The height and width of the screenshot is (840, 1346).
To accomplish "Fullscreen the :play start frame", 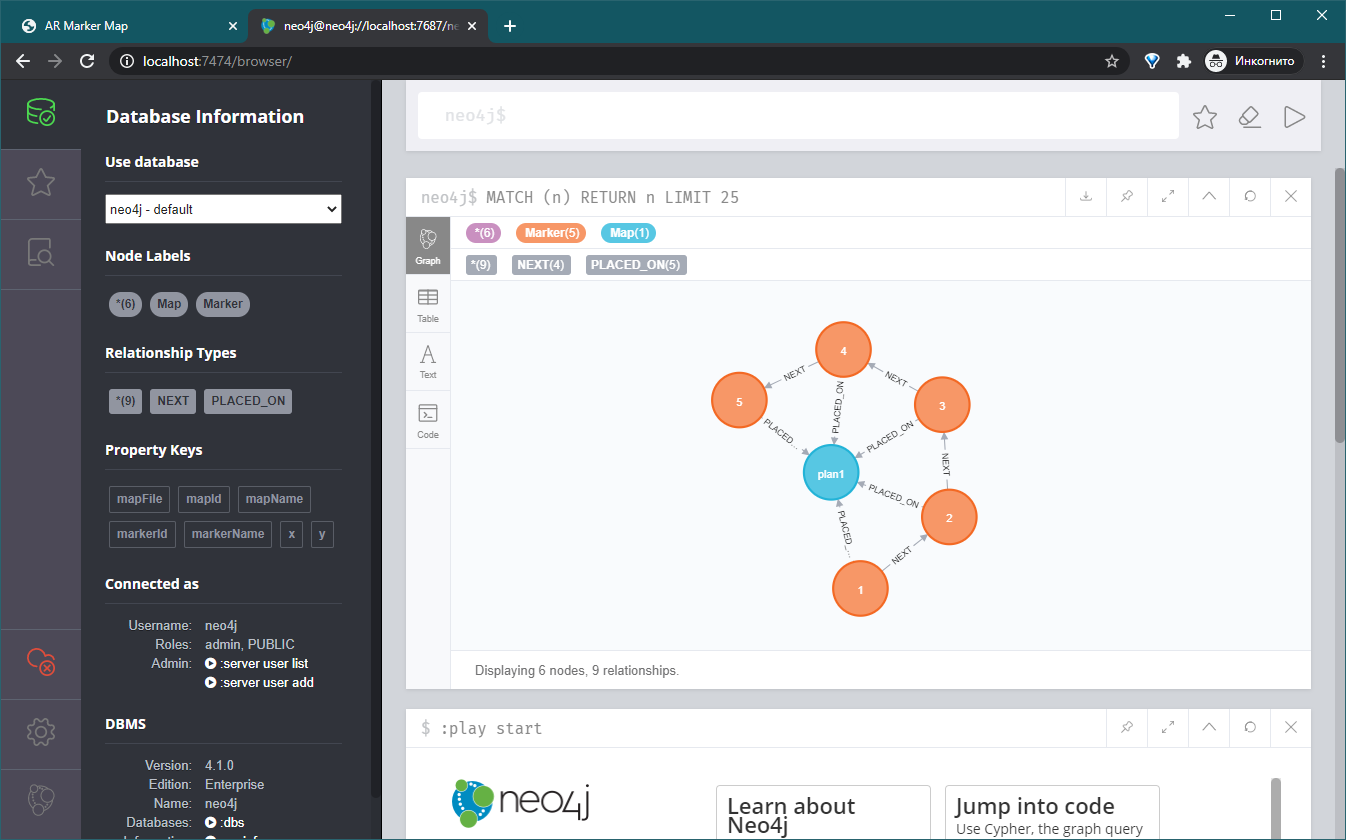I will pyautogui.click(x=1168, y=727).
